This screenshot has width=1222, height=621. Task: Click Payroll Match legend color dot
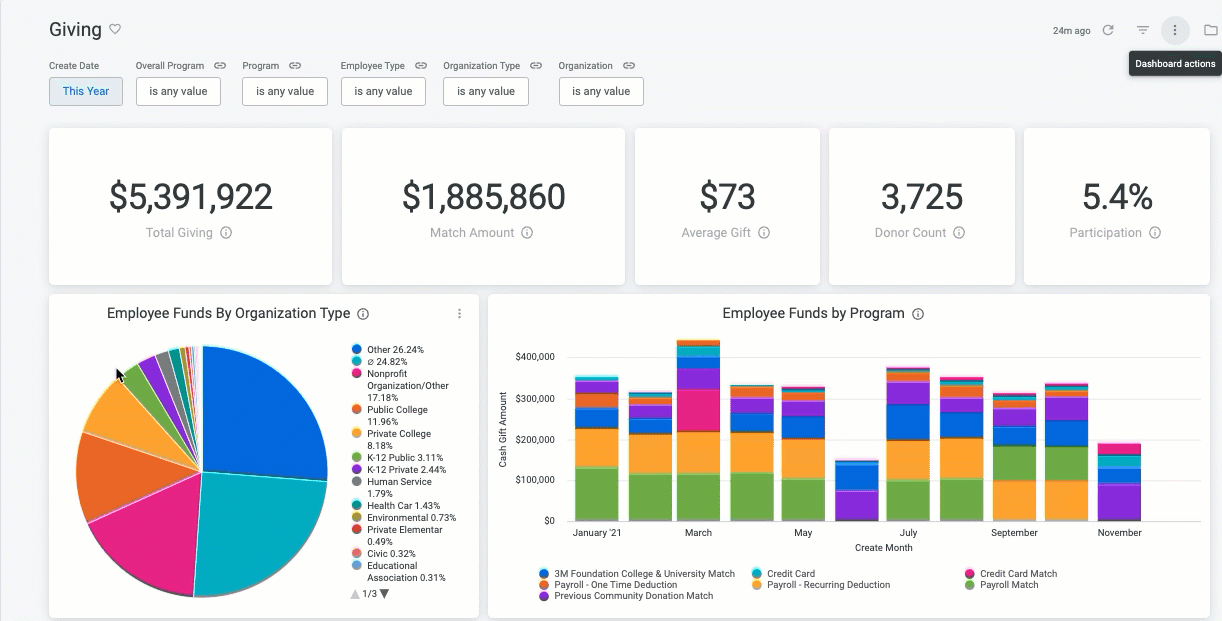tap(970, 585)
